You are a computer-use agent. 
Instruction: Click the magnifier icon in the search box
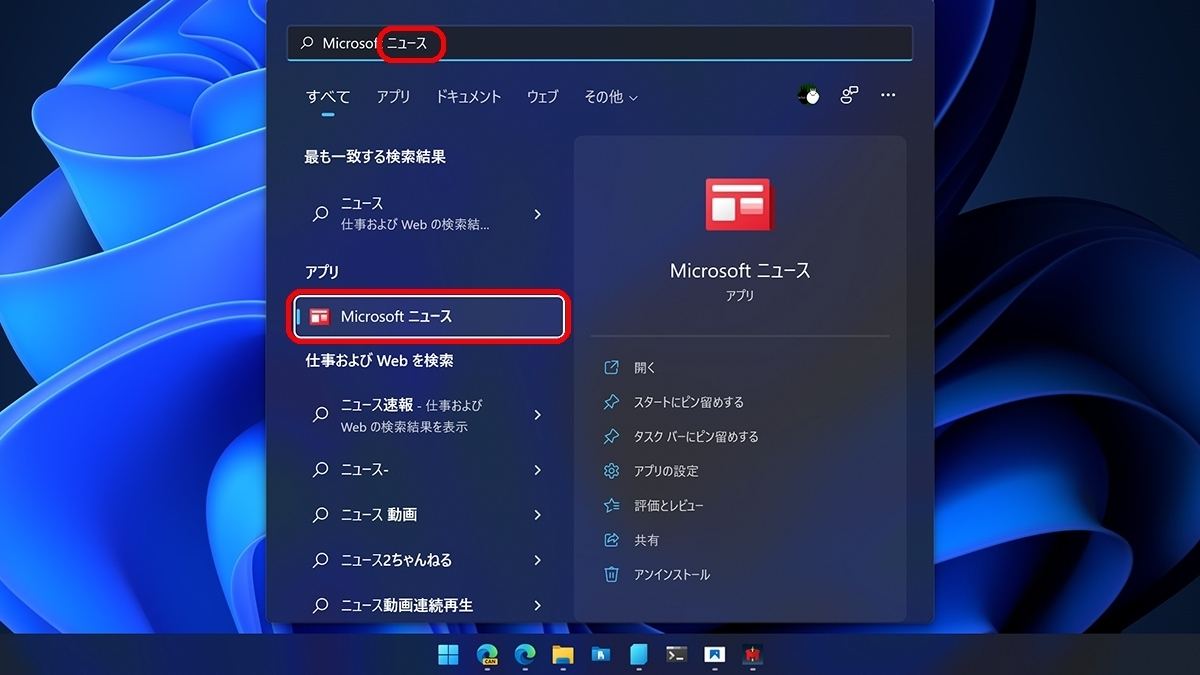307,43
